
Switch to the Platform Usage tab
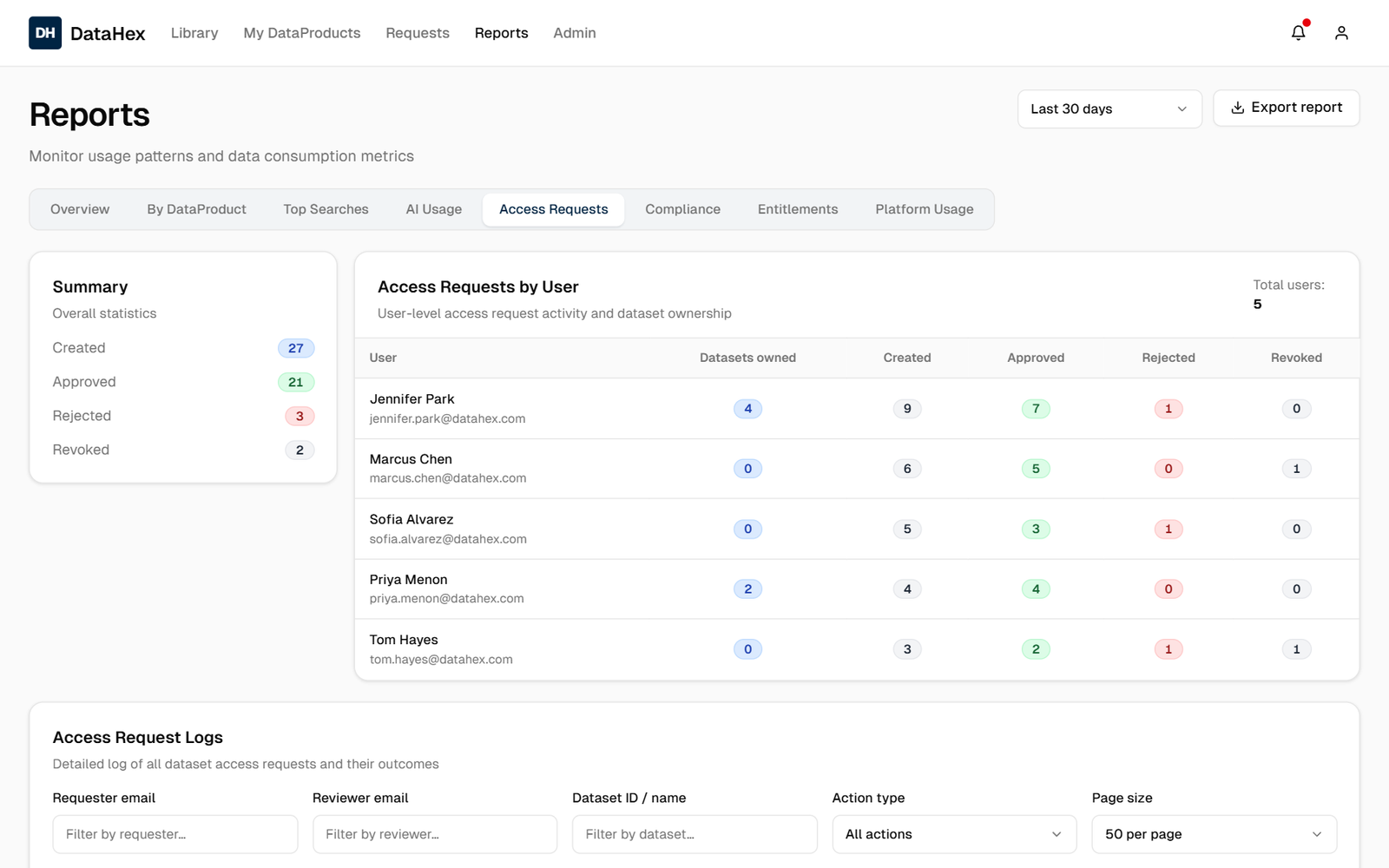pos(925,209)
